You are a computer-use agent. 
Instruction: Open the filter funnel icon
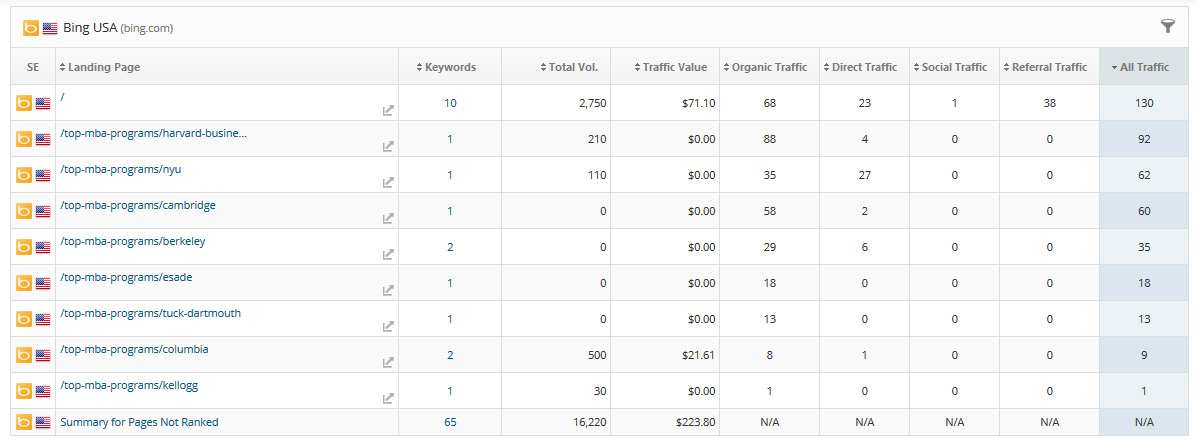point(1167,27)
